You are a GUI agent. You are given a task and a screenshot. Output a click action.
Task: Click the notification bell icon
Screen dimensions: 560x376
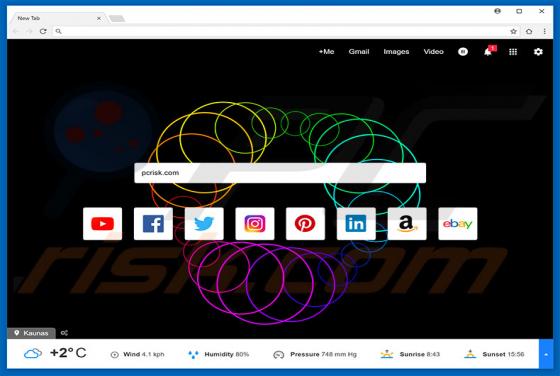488,52
